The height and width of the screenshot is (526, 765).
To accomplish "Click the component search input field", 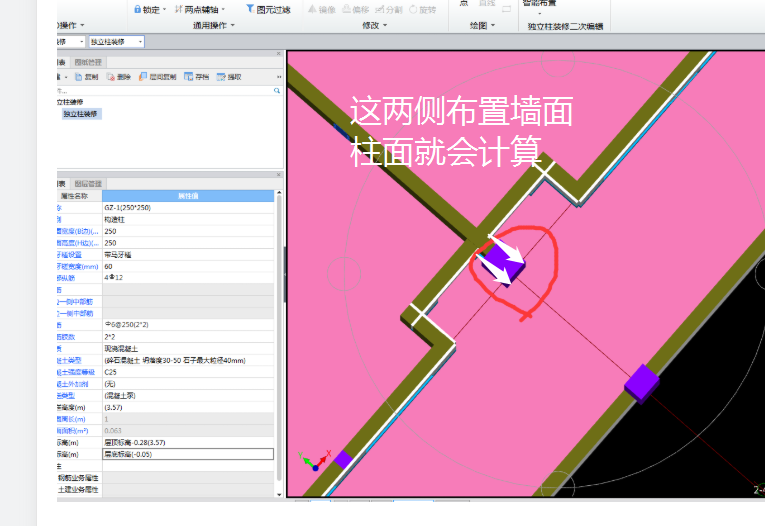I will click(x=164, y=91).
